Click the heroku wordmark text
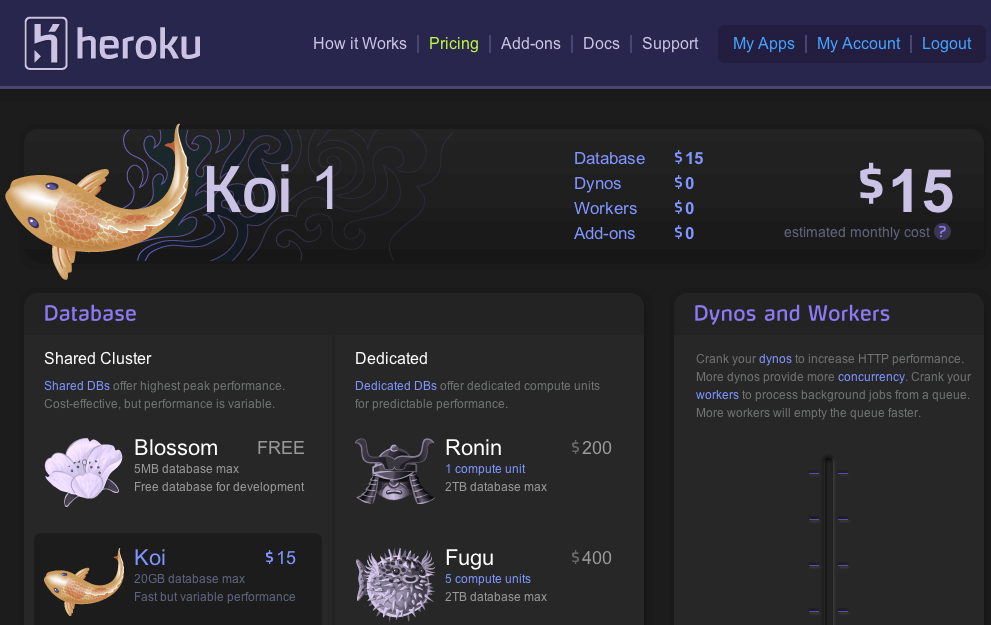 138,44
